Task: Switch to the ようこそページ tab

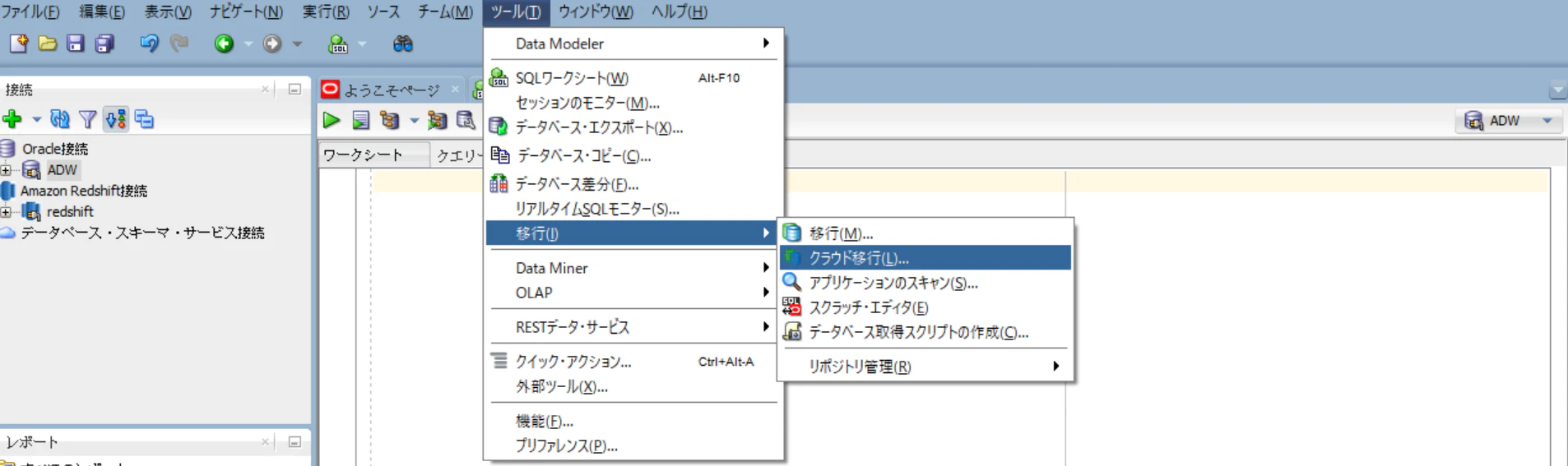Action: tap(392, 90)
